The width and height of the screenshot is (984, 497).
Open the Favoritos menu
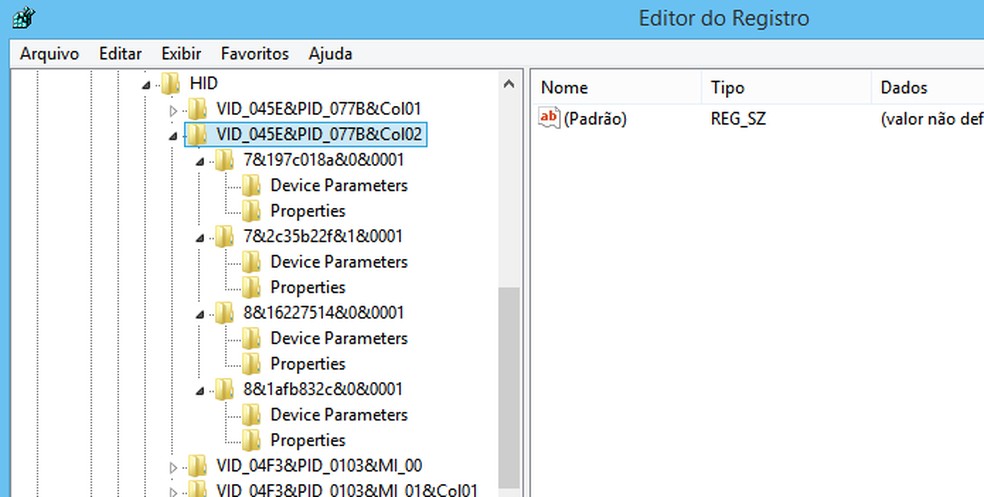pyautogui.click(x=255, y=54)
